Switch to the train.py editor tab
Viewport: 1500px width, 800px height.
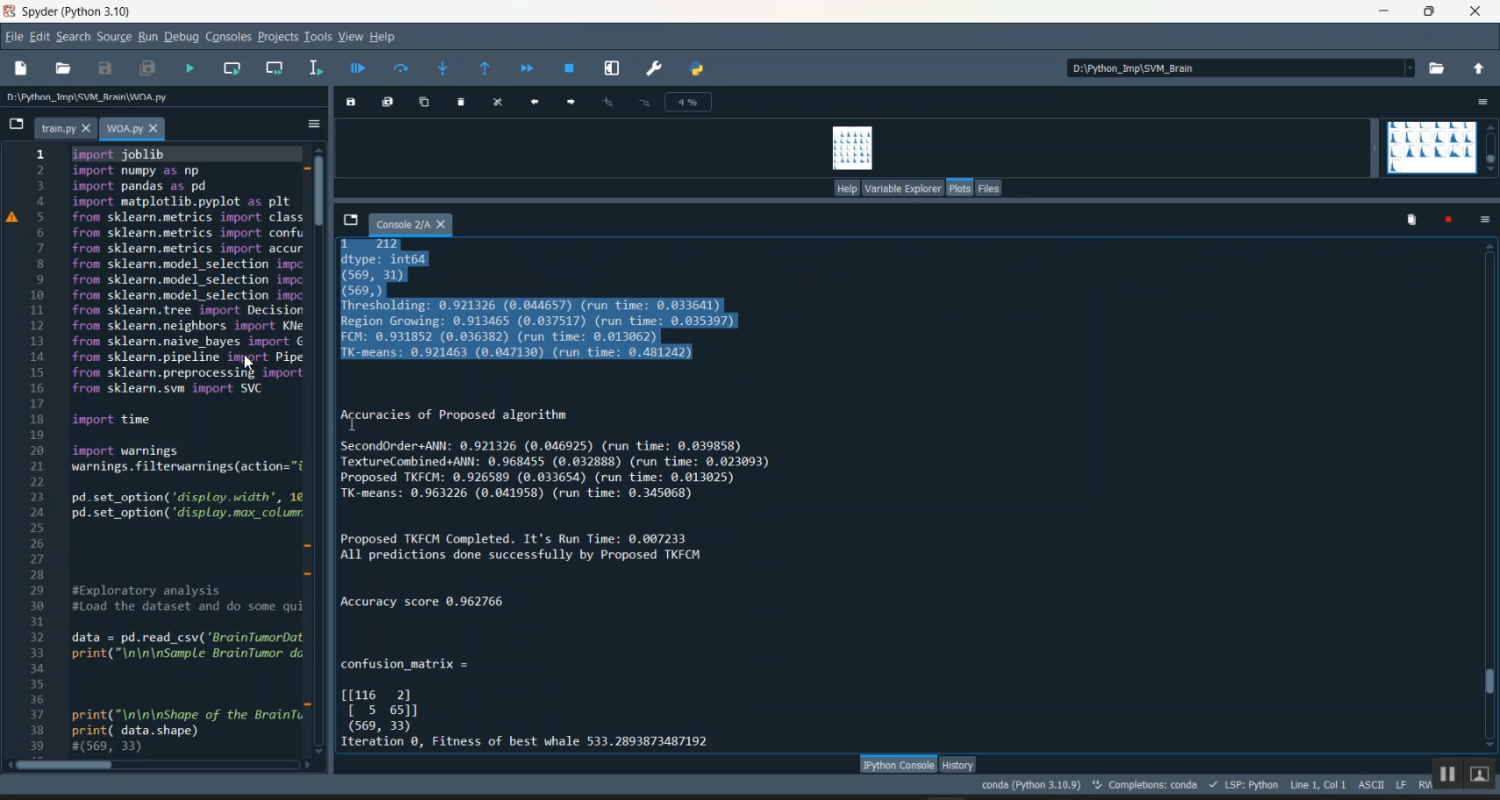pos(58,129)
